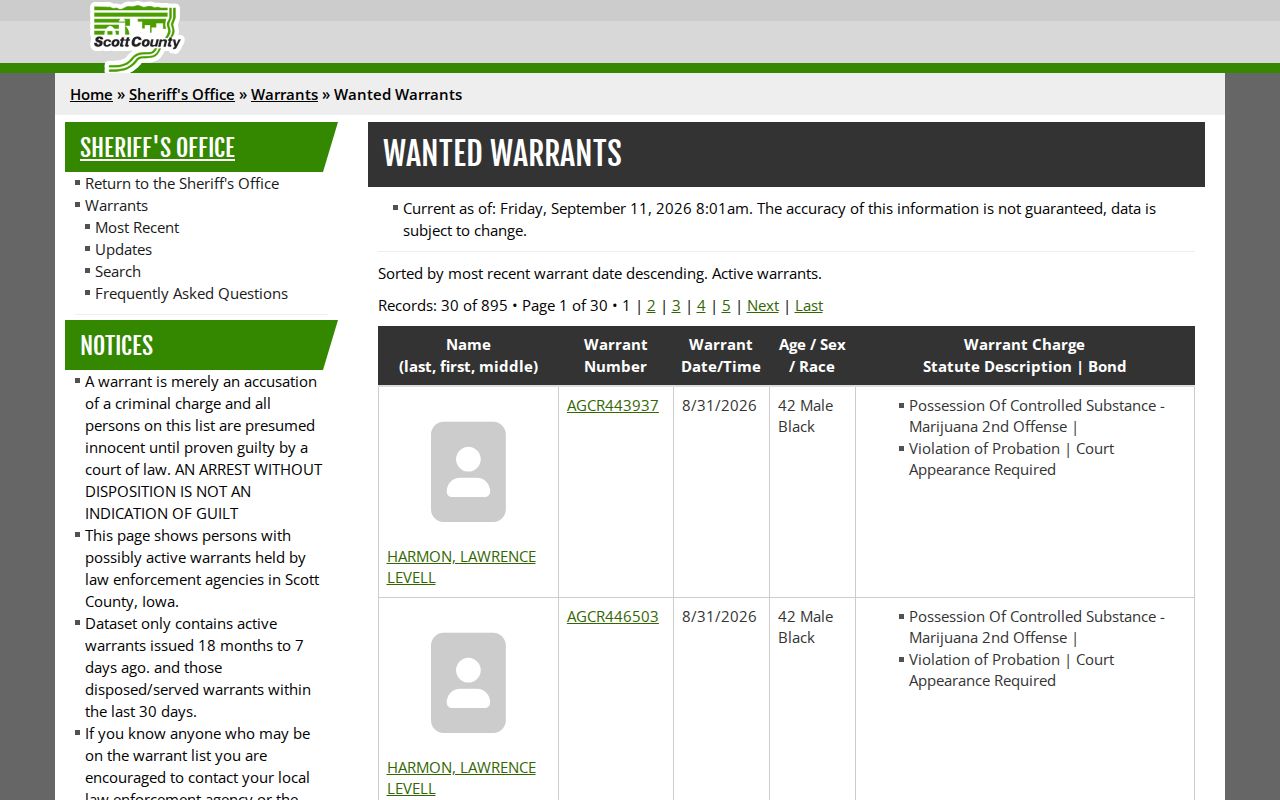This screenshot has height=800, width=1280.
Task: Open warrant number AGCR443937
Action: 613,405
